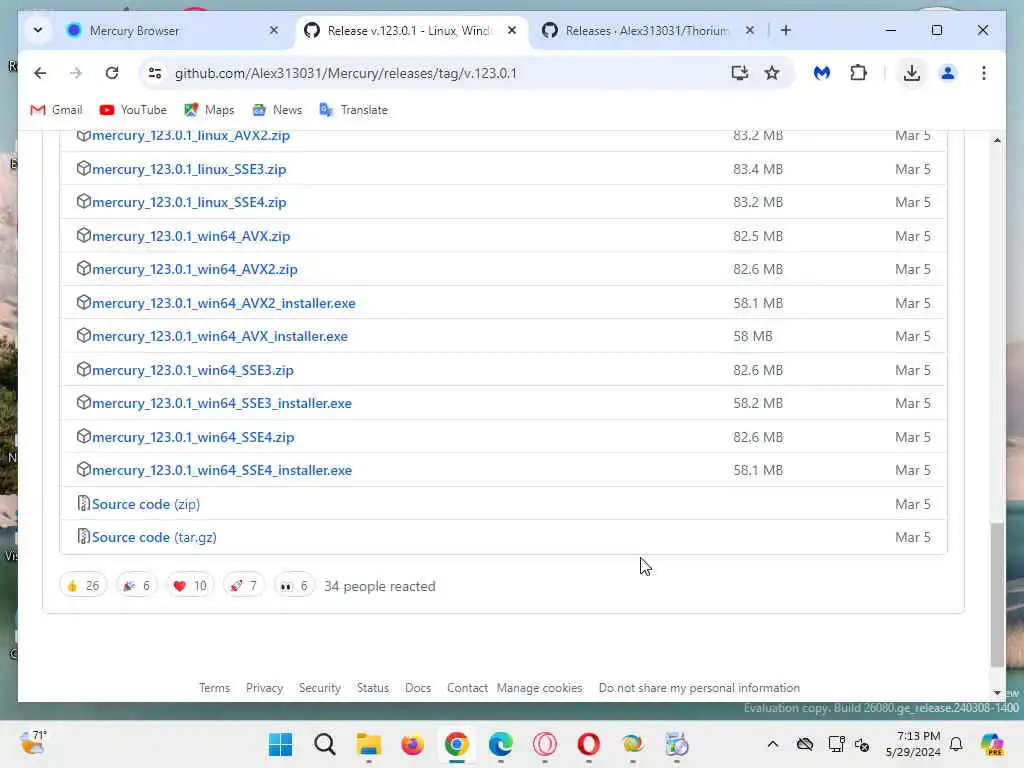Open the Security footer link
The height and width of the screenshot is (768, 1024).
319,688
